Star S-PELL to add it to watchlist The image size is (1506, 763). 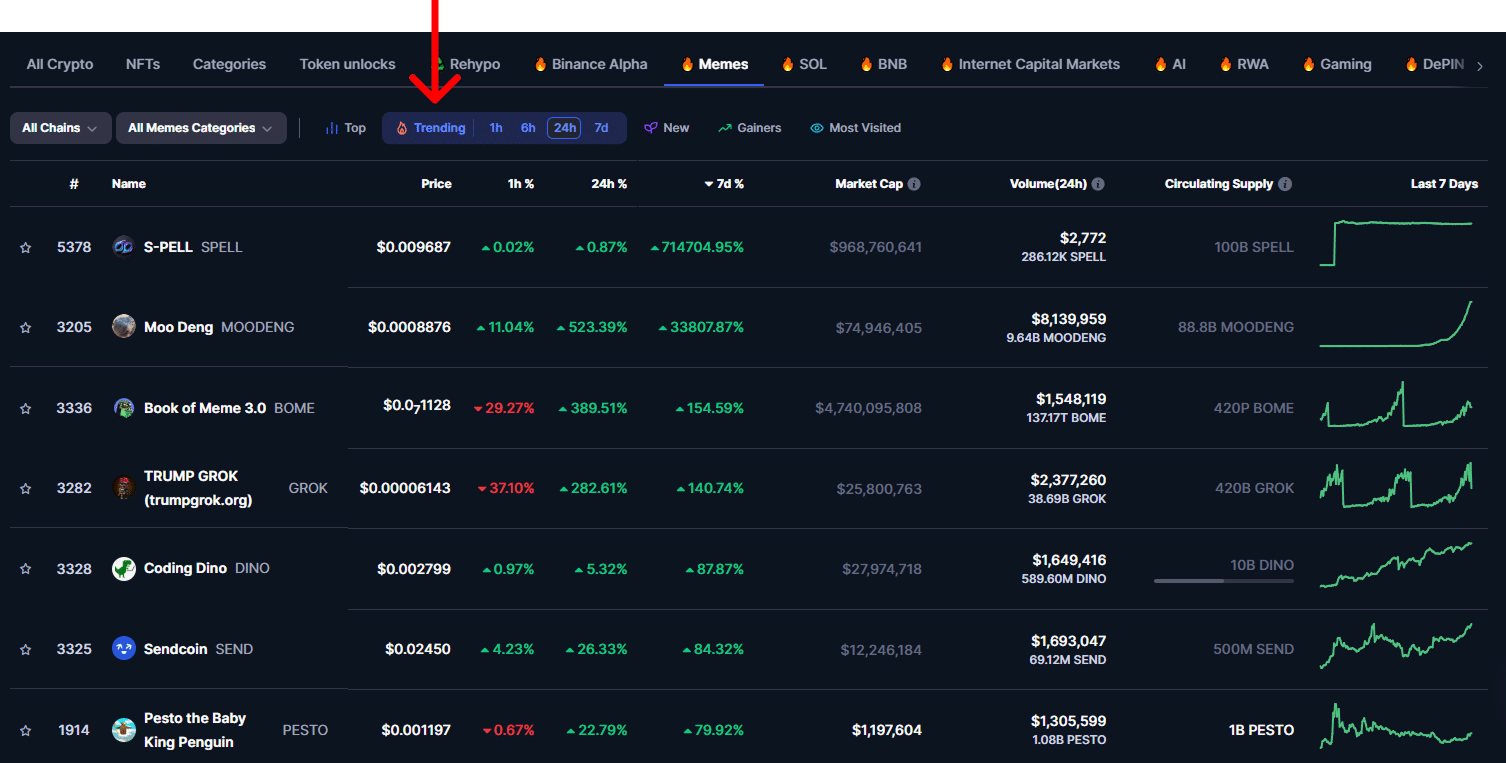click(26, 248)
